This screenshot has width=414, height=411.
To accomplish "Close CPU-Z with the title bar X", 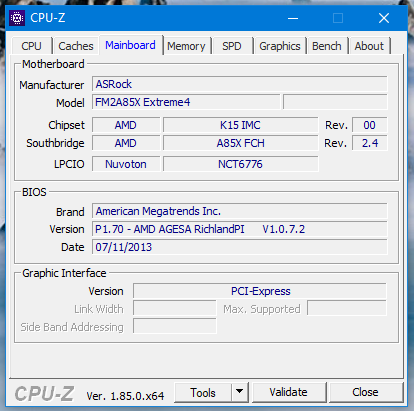I will [384, 18].
